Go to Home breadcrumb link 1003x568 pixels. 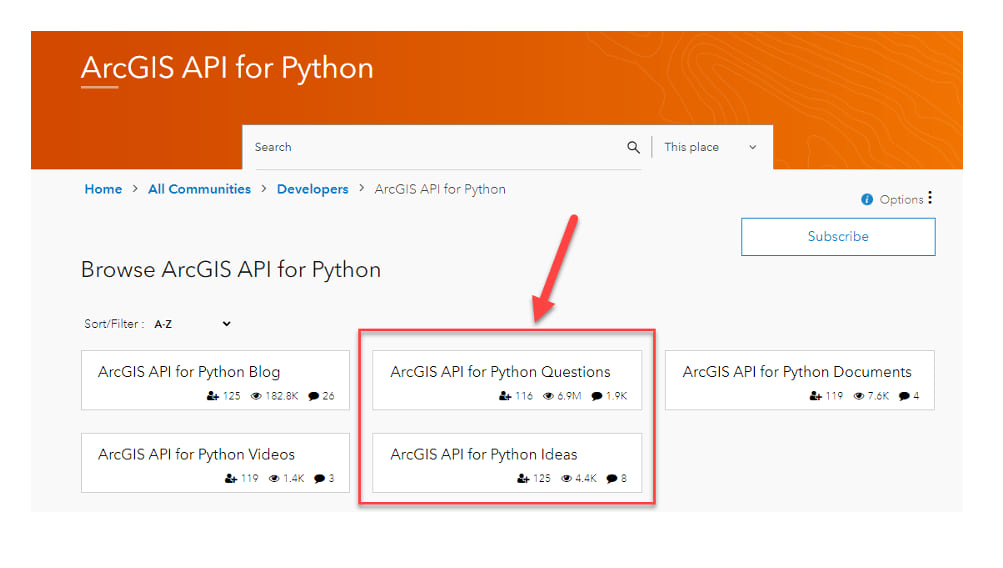[x=103, y=189]
